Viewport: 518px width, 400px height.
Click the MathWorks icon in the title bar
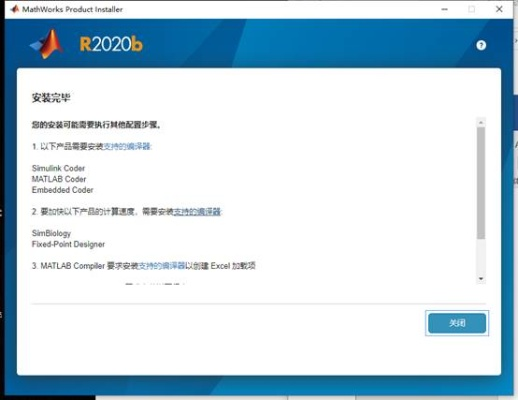(x=15, y=9)
